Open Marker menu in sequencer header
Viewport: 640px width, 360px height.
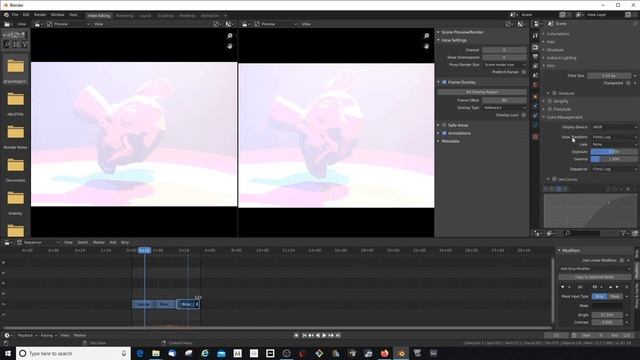[98, 242]
